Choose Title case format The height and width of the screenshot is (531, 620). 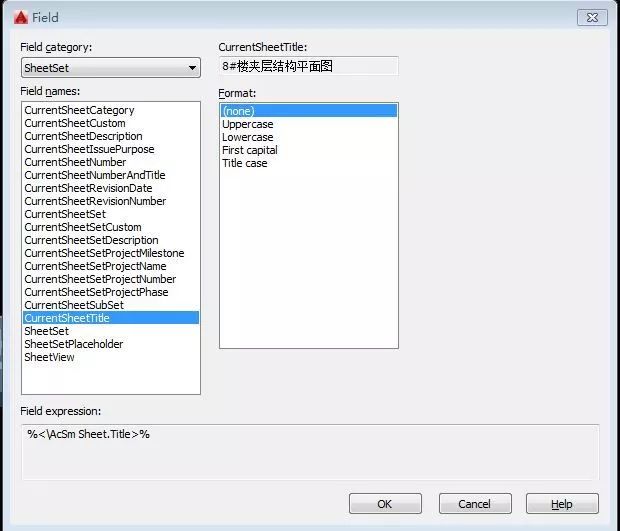(x=245, y=163)
